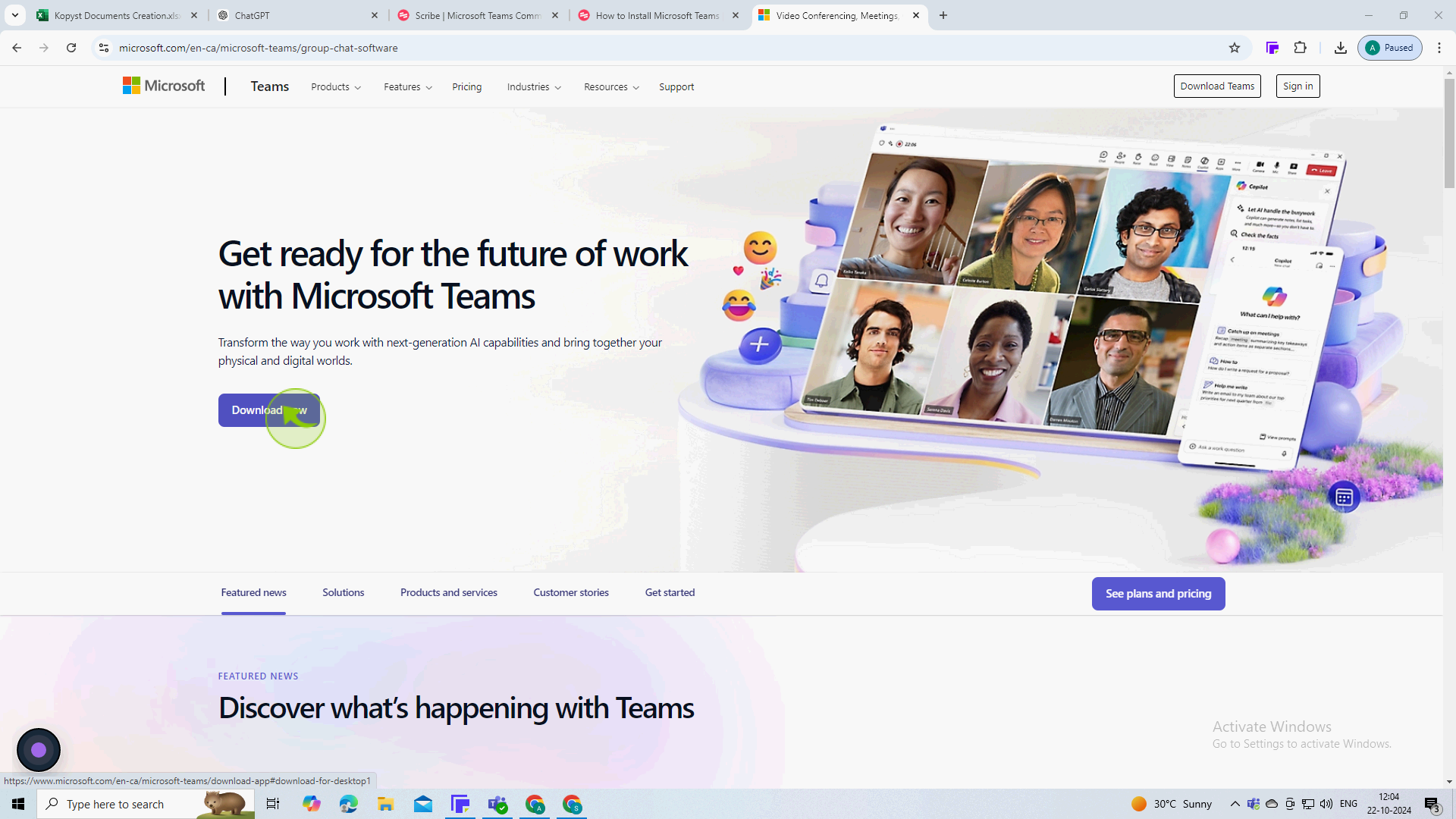Open File Explorer from the taskbar
1456x819 pixels.
point(386,804)
